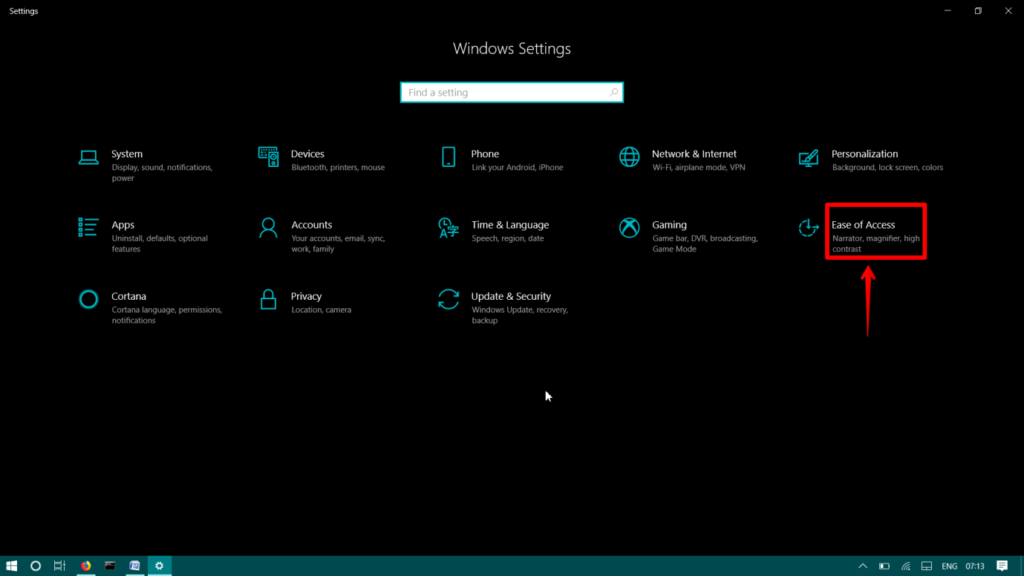Open the Cortana category title
The width and height of the screenshot is (1024, 576).
click(x=129, y=296)
